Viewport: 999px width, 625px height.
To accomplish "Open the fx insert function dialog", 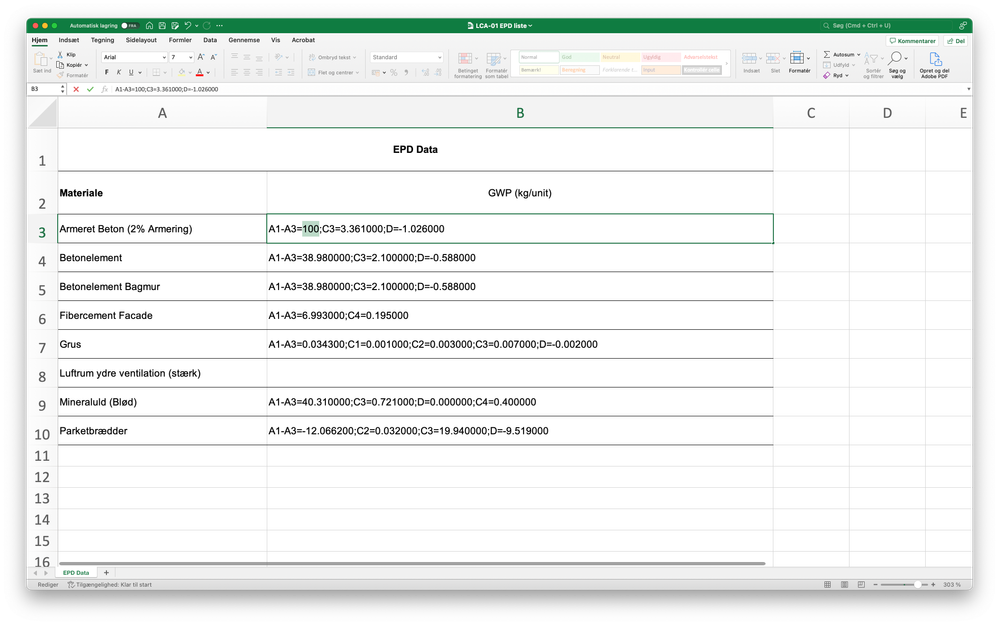I will (x=104, y=89).
